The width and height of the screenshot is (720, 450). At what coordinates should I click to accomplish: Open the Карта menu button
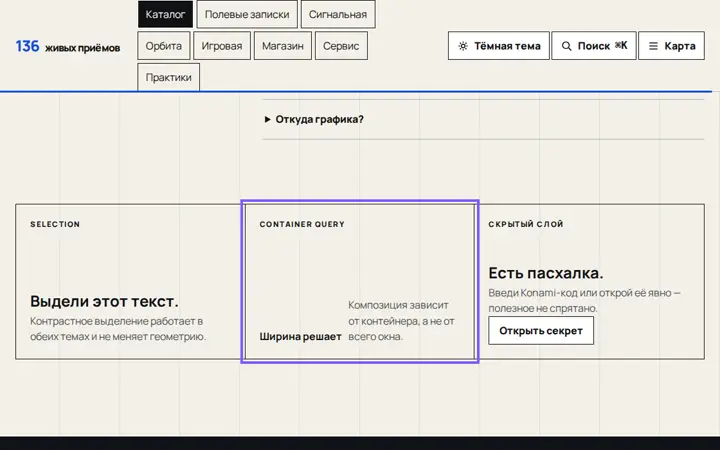671,46
